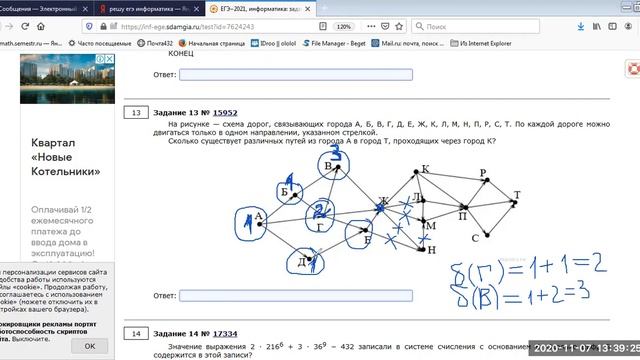Close the решу егэ информатика tab
Image resolution: width=640 pixels, height=360 pixels.
point(197,9)
